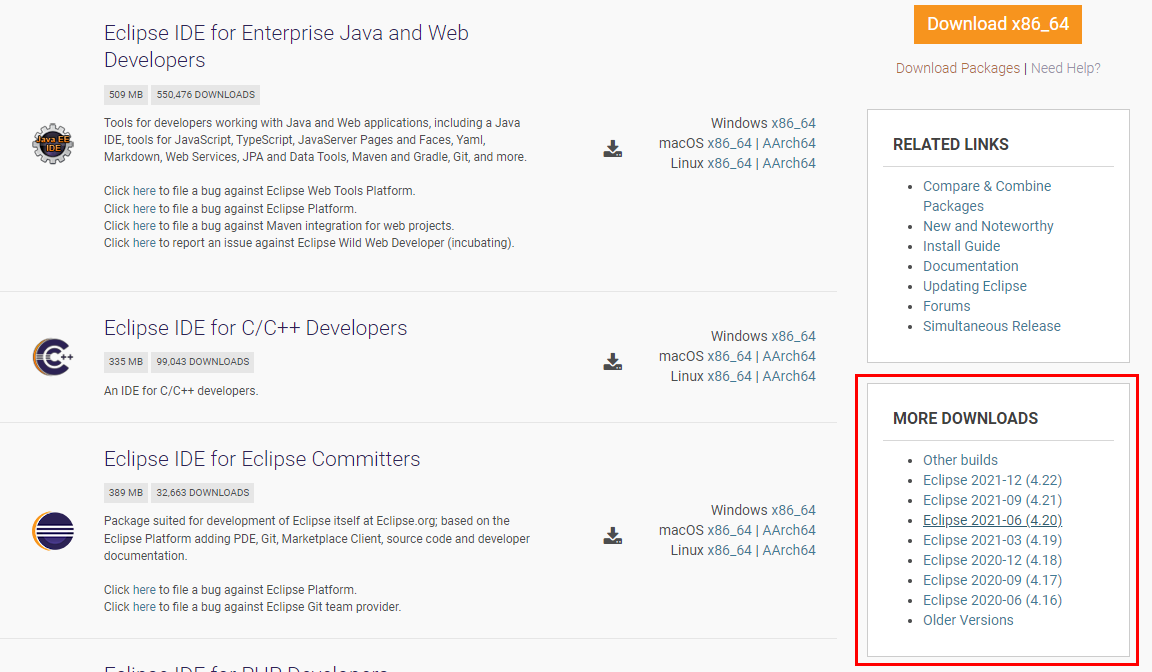The height and width of the screenshot is (672, 1152).
Task: Click the MORE DOWNLOADS heading
Action: click(965, 419)
